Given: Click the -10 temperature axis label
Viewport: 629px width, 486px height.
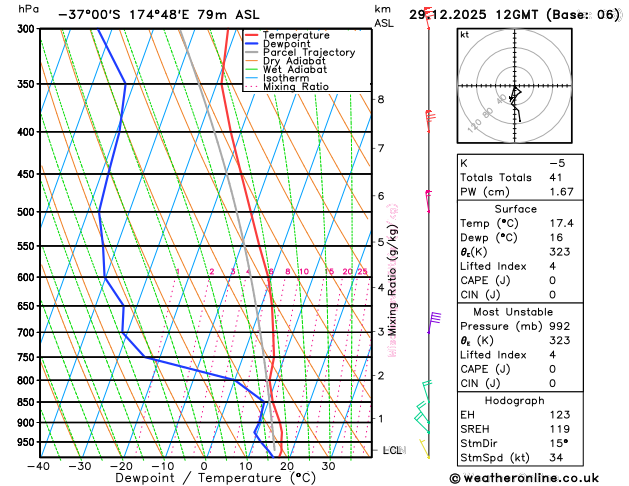Looking at the screenshot, I should [x=163, y=466].
